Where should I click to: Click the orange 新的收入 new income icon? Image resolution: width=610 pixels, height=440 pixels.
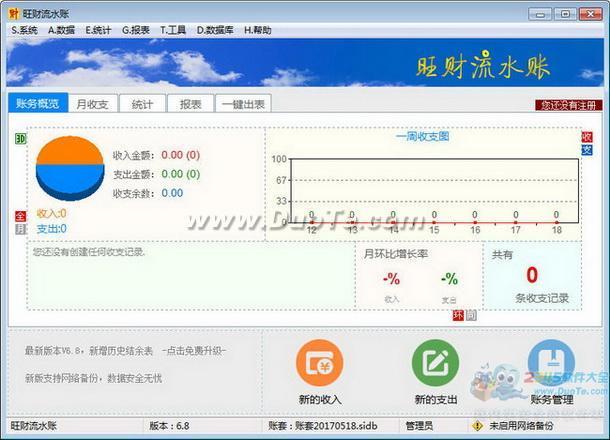pos(319,363)
